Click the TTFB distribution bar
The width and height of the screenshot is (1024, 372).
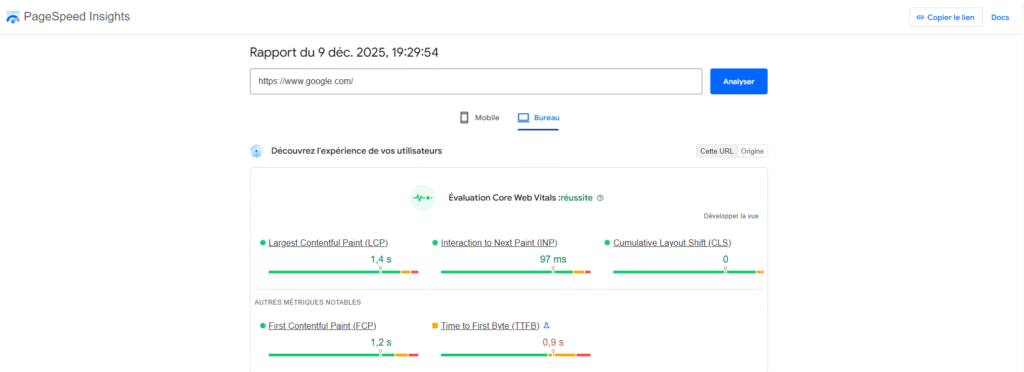click(516, 355)
